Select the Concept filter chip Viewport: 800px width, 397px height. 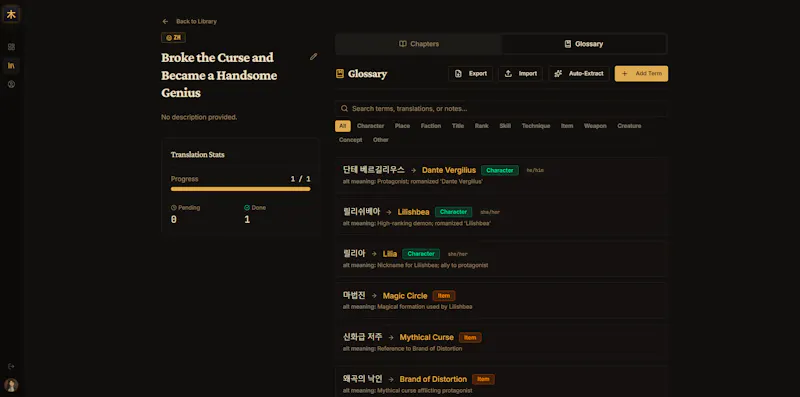tap(351, 140)
